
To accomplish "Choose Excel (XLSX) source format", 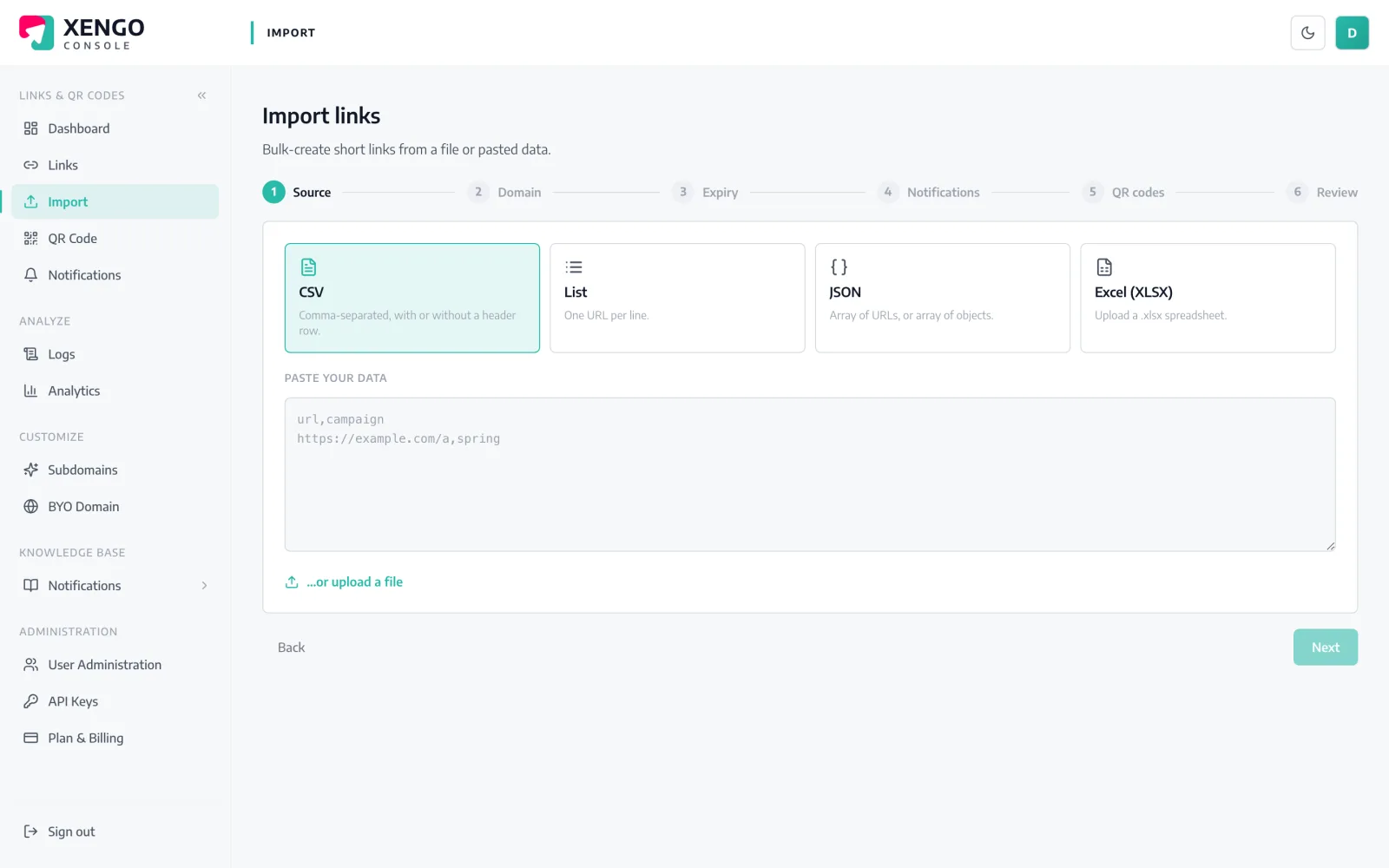I will 1208,298.
